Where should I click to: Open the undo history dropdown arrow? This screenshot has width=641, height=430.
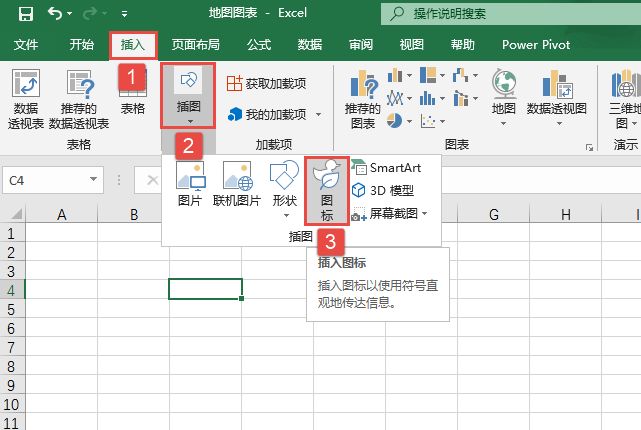pyautogui.click(x=69, y=13)
